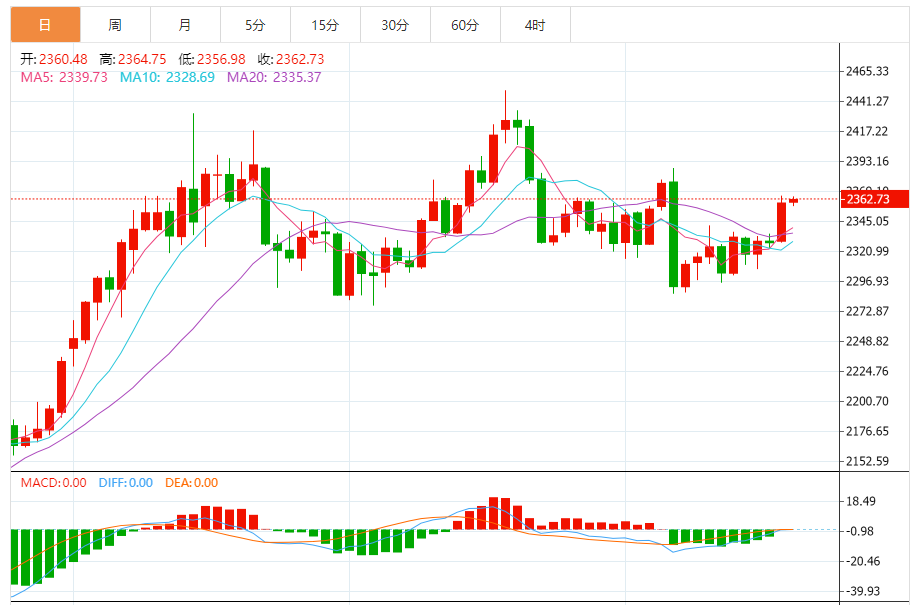
Task: Open the 30分 chart tab
Action: point(395,25)
